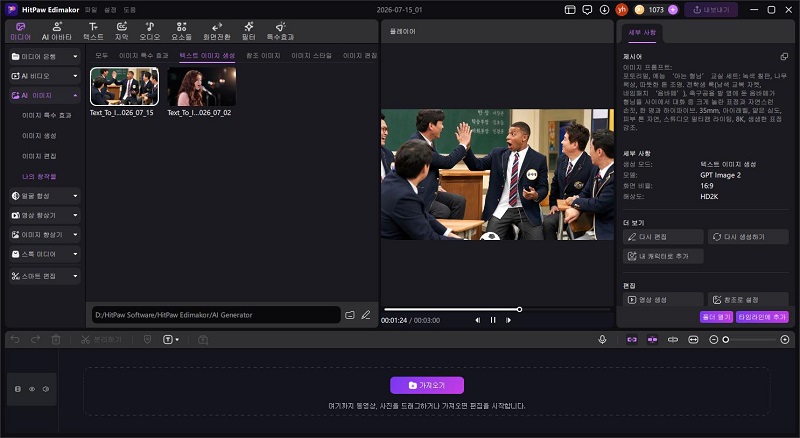Click the 가져오기 (Import) button in timeline
Viewport: 800px width, 438px height.
[427, 385]
